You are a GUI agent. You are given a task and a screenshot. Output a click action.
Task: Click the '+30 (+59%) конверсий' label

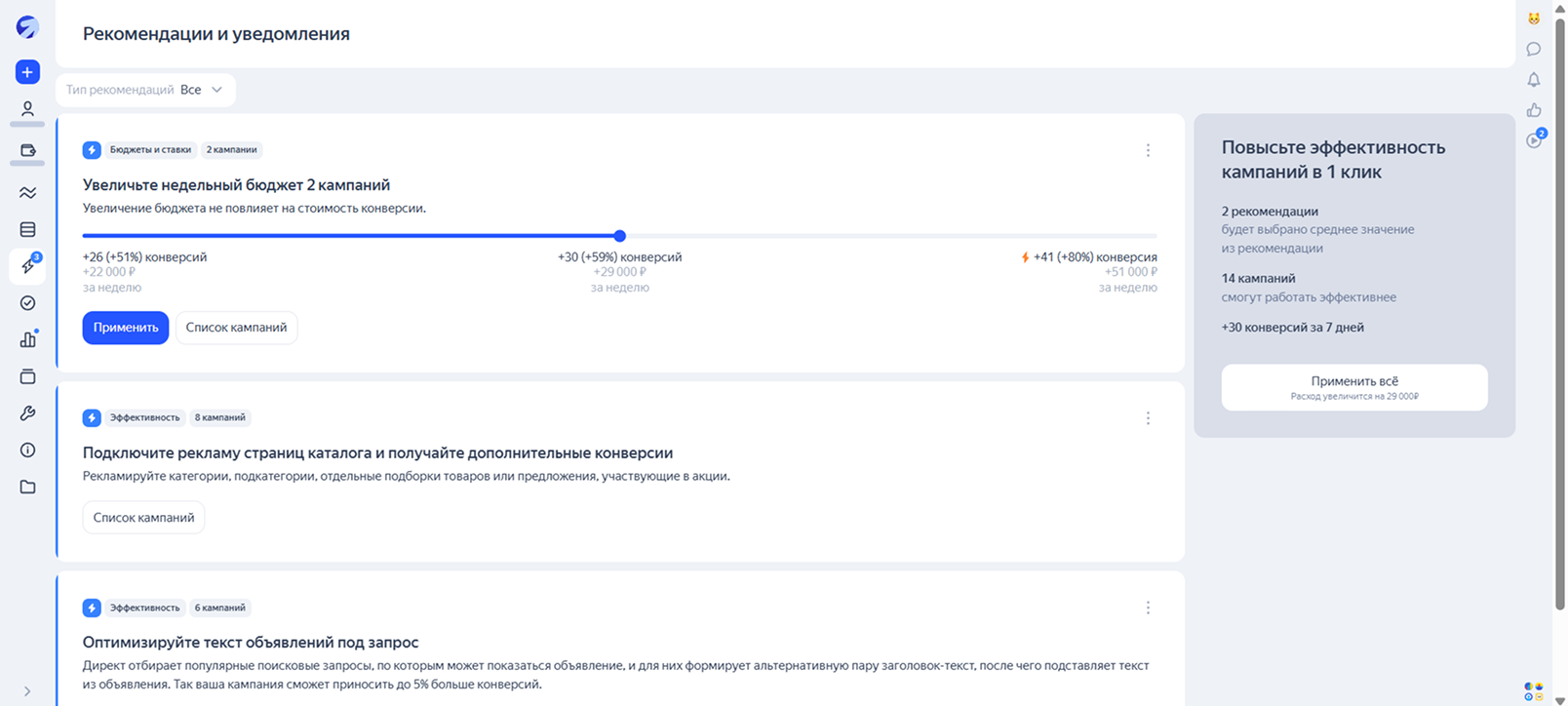(620, 257)
